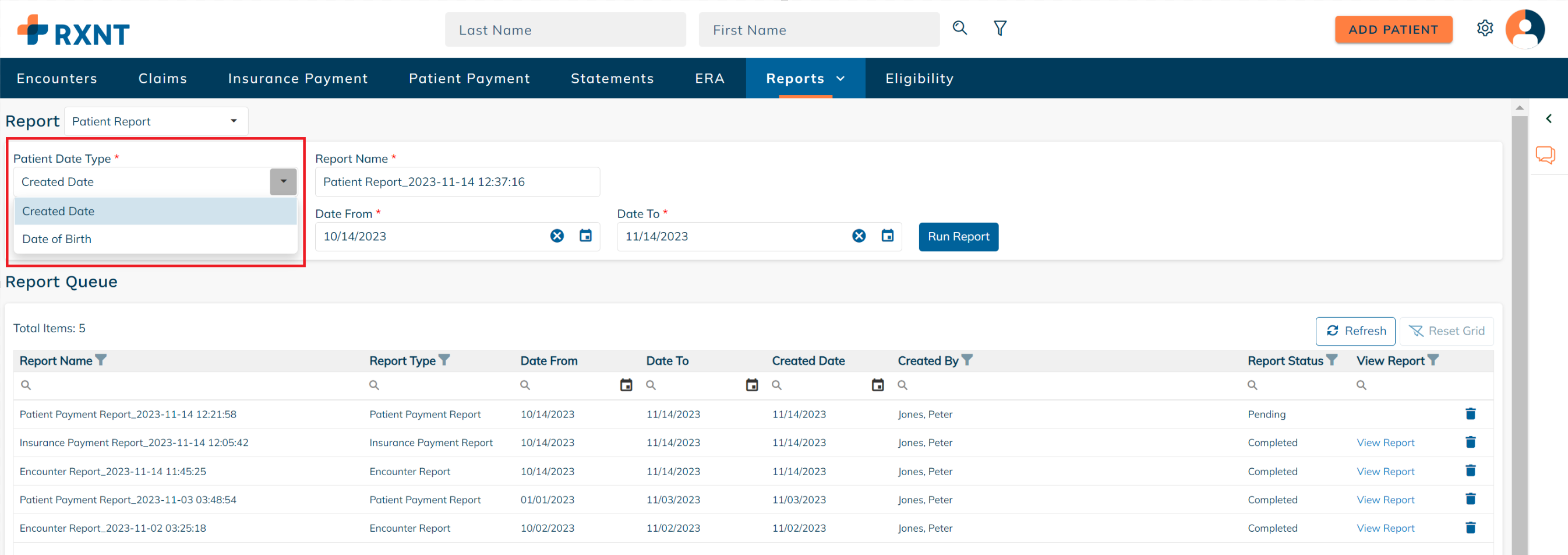Click the Last Name search field
Image resolution: width=1568 pixels, height=555 pixels.
pos(565,30)
